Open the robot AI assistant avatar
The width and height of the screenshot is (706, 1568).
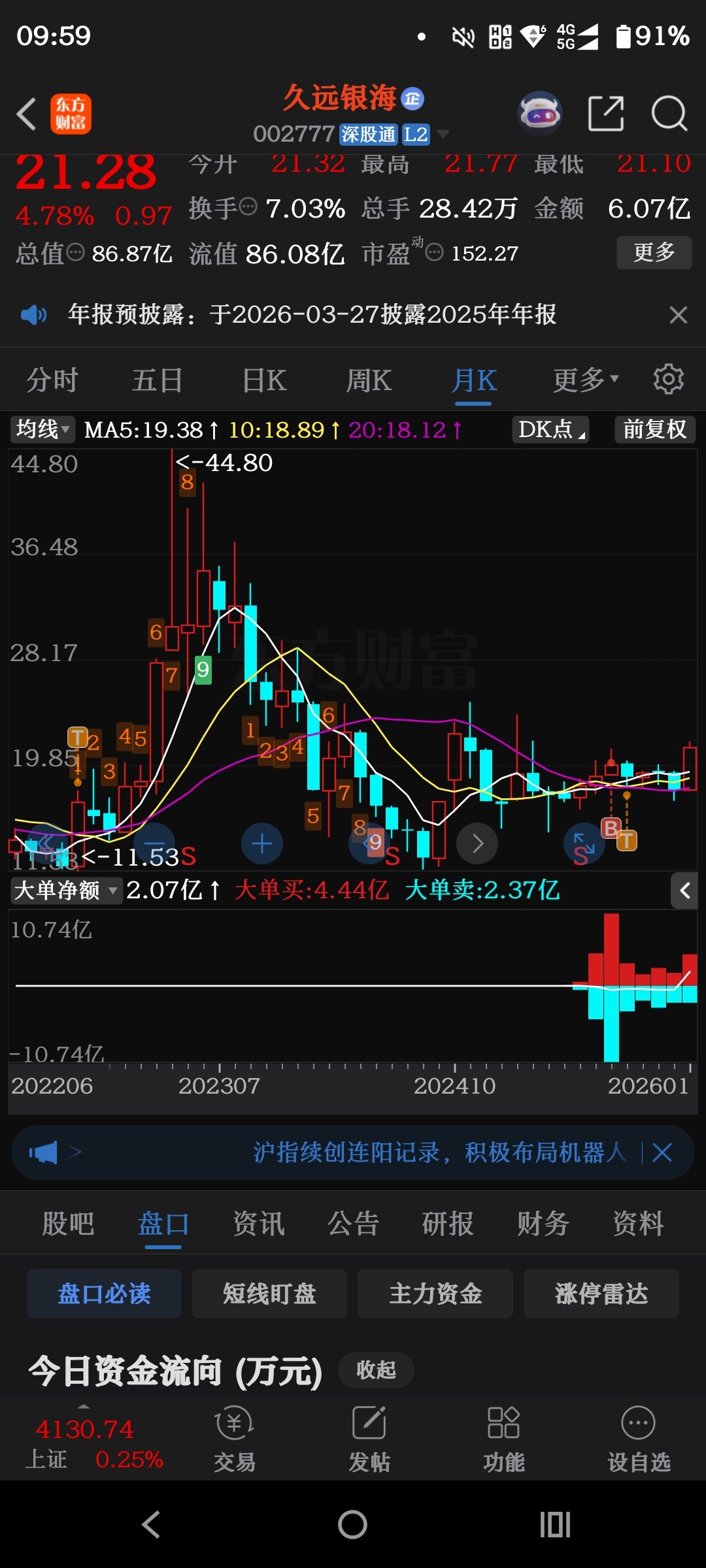tap(539, 114)
